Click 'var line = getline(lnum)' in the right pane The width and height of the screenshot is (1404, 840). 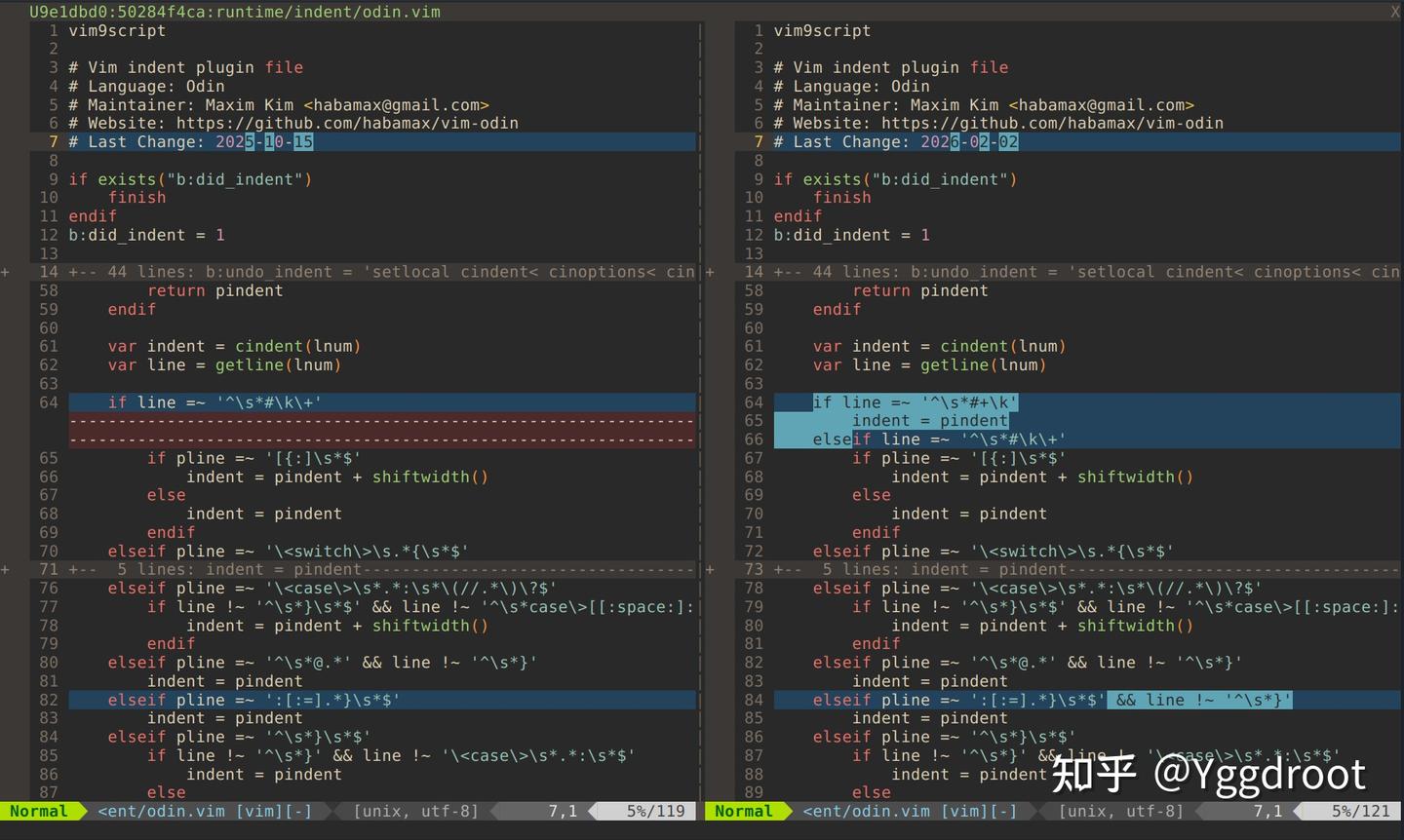click(929, 365)
